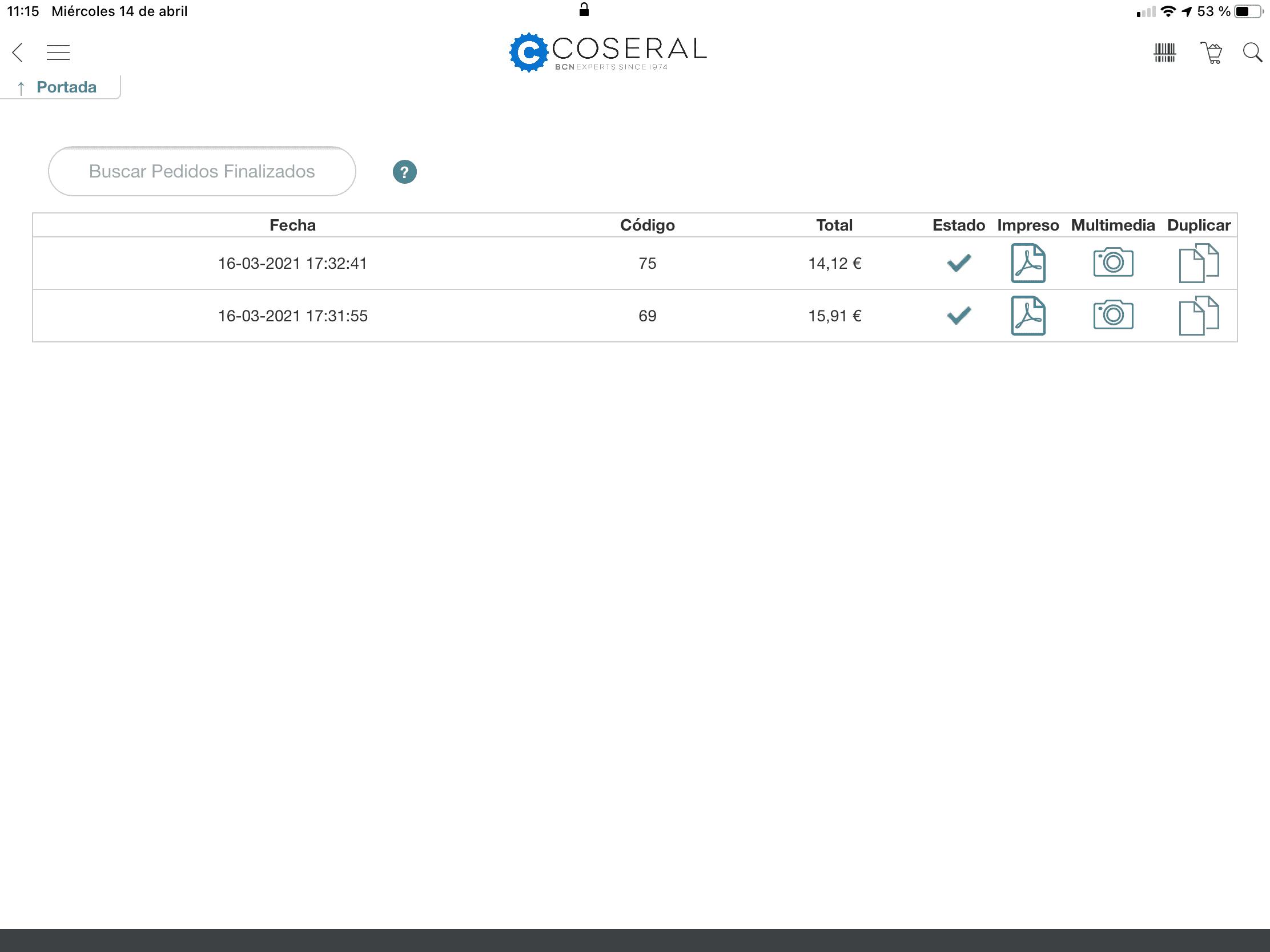1270x952 pixels.
Task: Click the Duplicar column header
Action: click(1199, 225)
